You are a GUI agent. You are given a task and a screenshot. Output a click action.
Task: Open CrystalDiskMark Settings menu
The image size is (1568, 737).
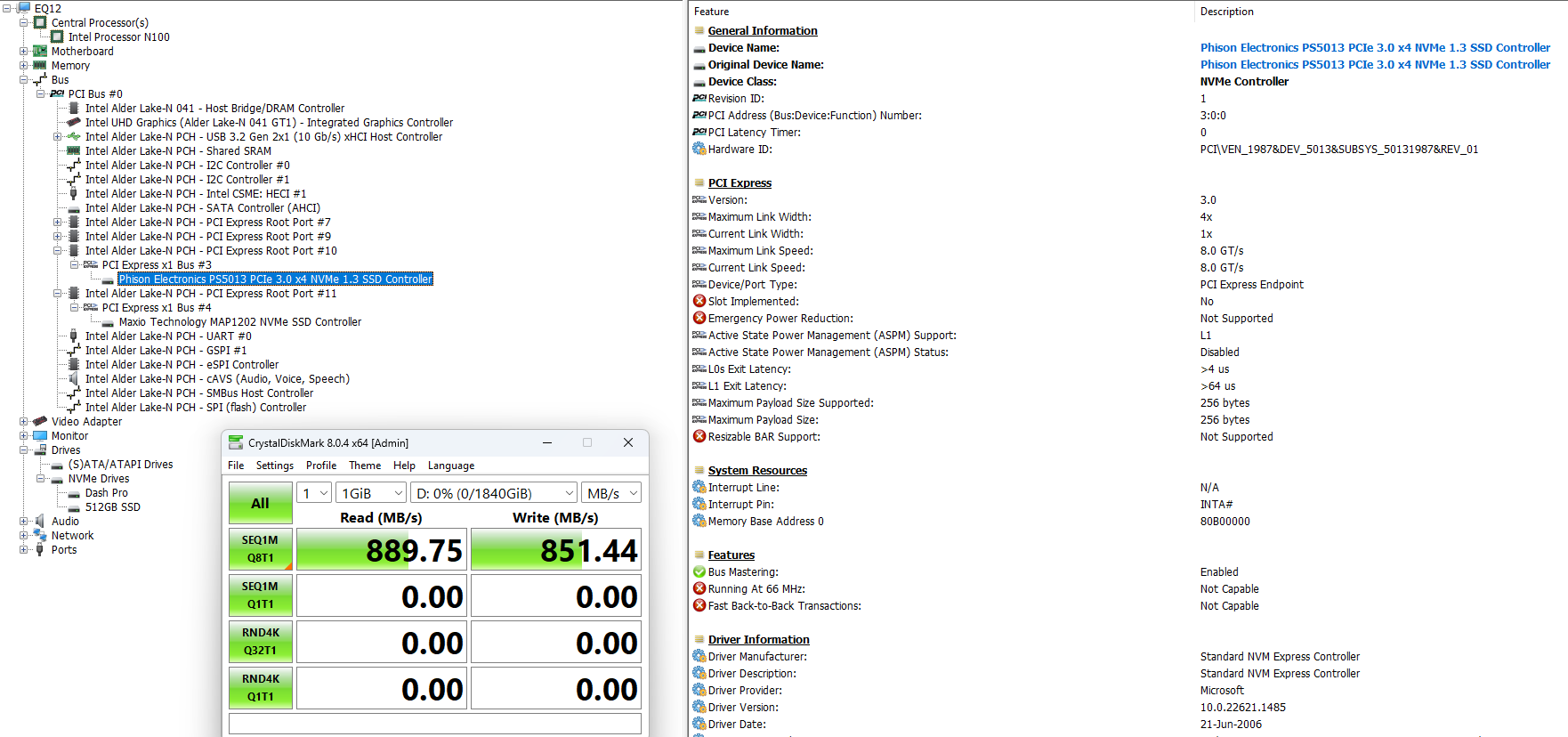[x=274, y=466]
